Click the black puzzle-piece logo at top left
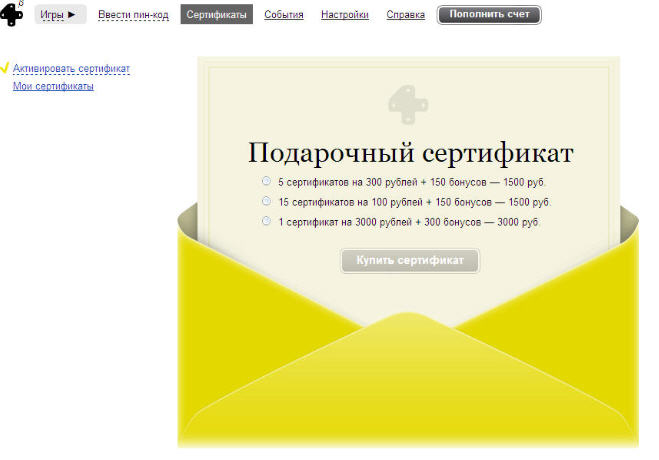The height and width of the screenshot is (460, 659). 11,13
